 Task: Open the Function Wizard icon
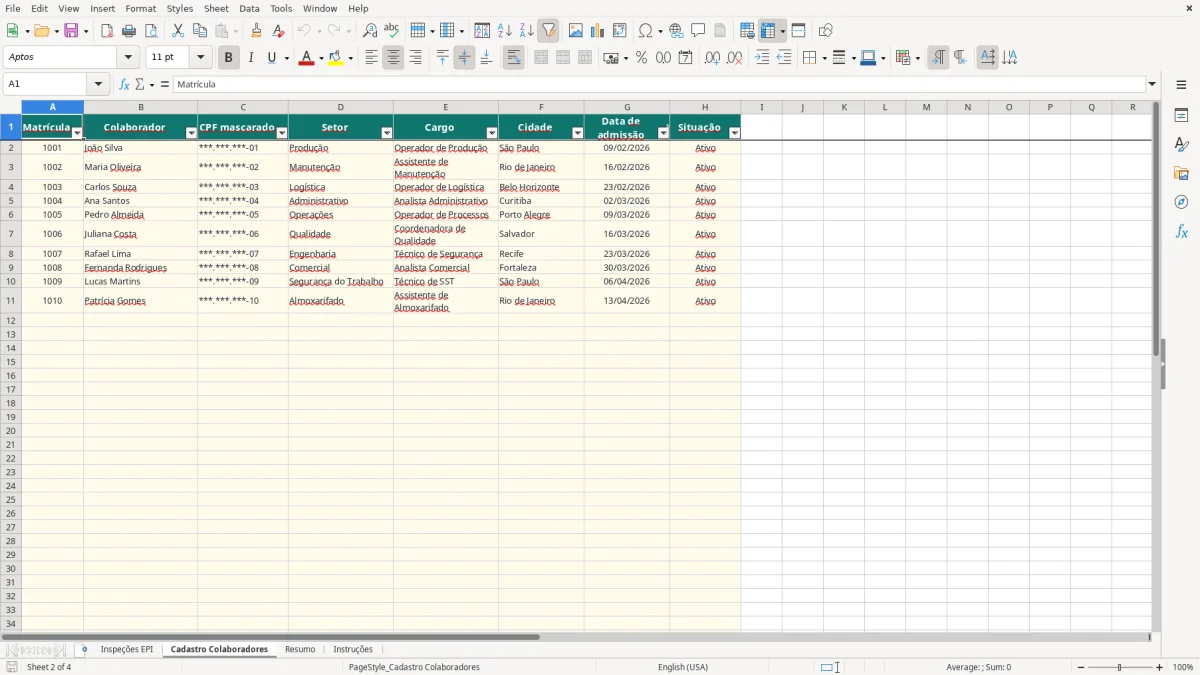(x=125, y=84)
